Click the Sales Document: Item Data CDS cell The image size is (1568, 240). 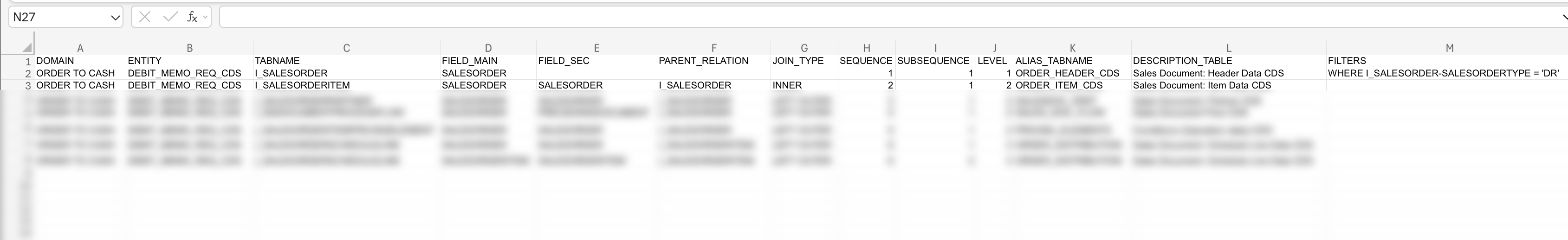click(1202, 86)
